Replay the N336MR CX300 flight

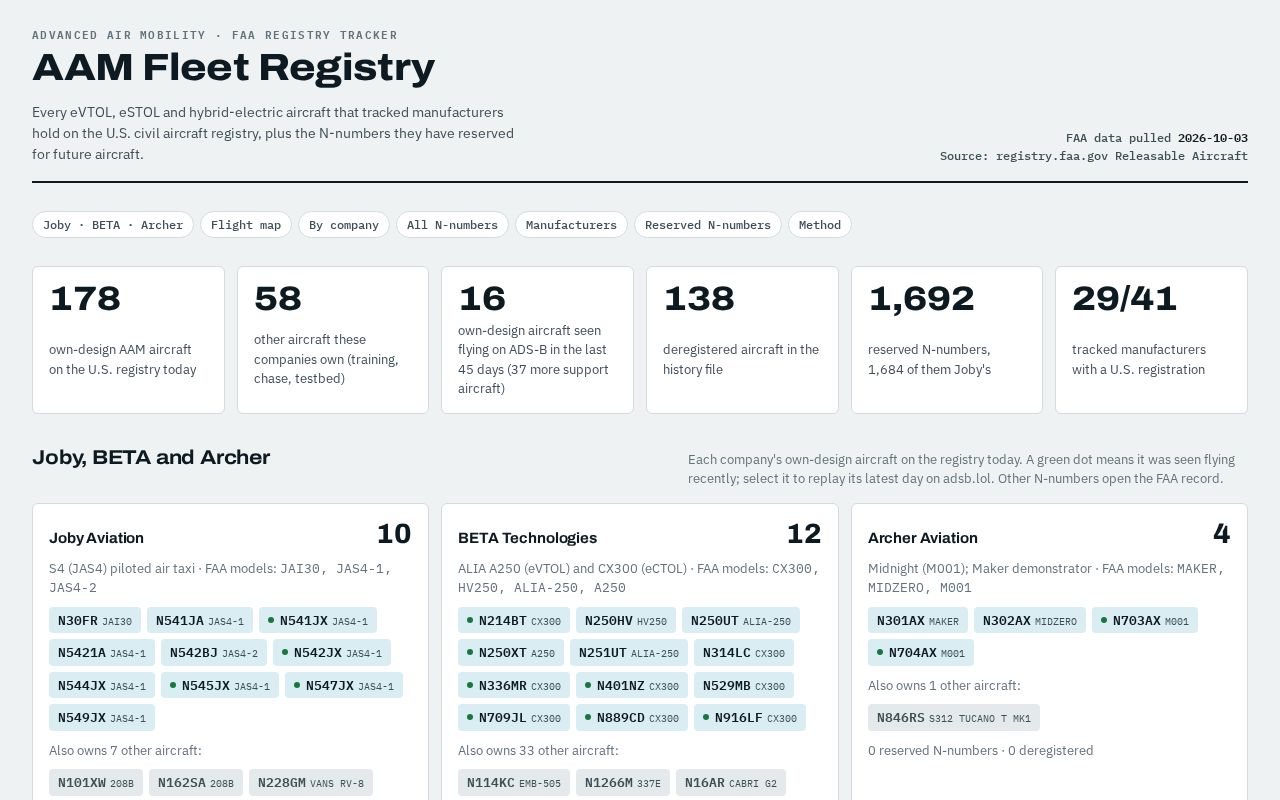[x=514, y=685]
